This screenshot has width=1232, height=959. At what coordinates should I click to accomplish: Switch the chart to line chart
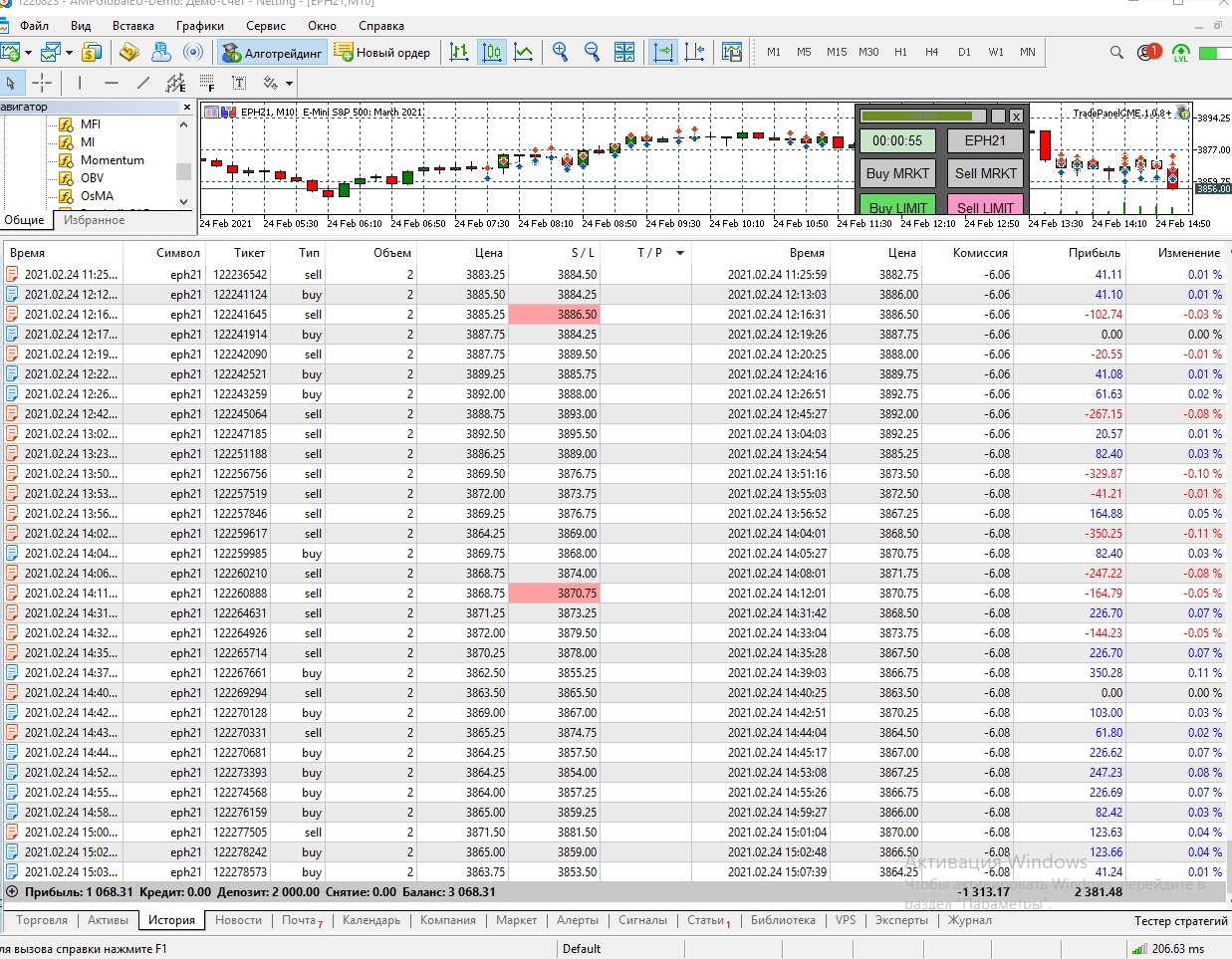pyautogui.click(x=523, y=52)
